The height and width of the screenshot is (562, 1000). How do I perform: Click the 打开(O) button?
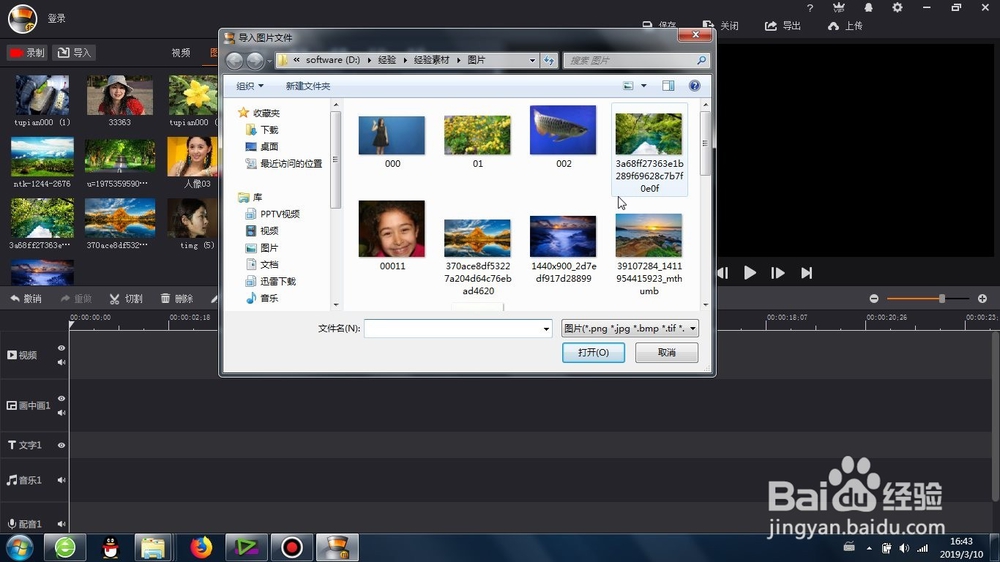click(593, 352)
